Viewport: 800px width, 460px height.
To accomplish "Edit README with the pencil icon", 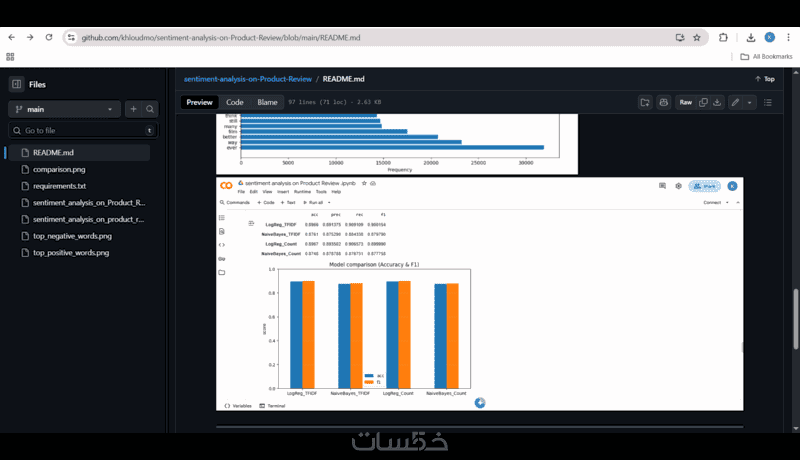I will coord(735,103).
